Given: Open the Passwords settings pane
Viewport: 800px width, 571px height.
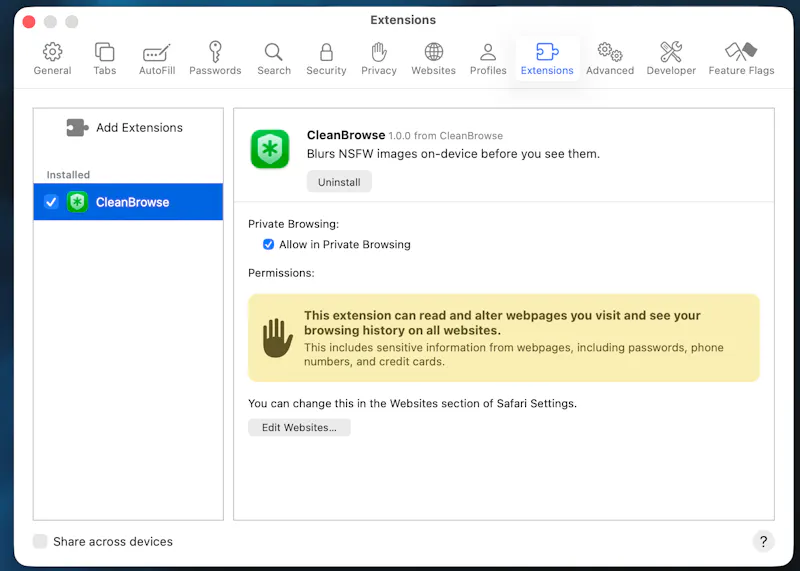Looking at the screenshot, I should coord(215,59).
